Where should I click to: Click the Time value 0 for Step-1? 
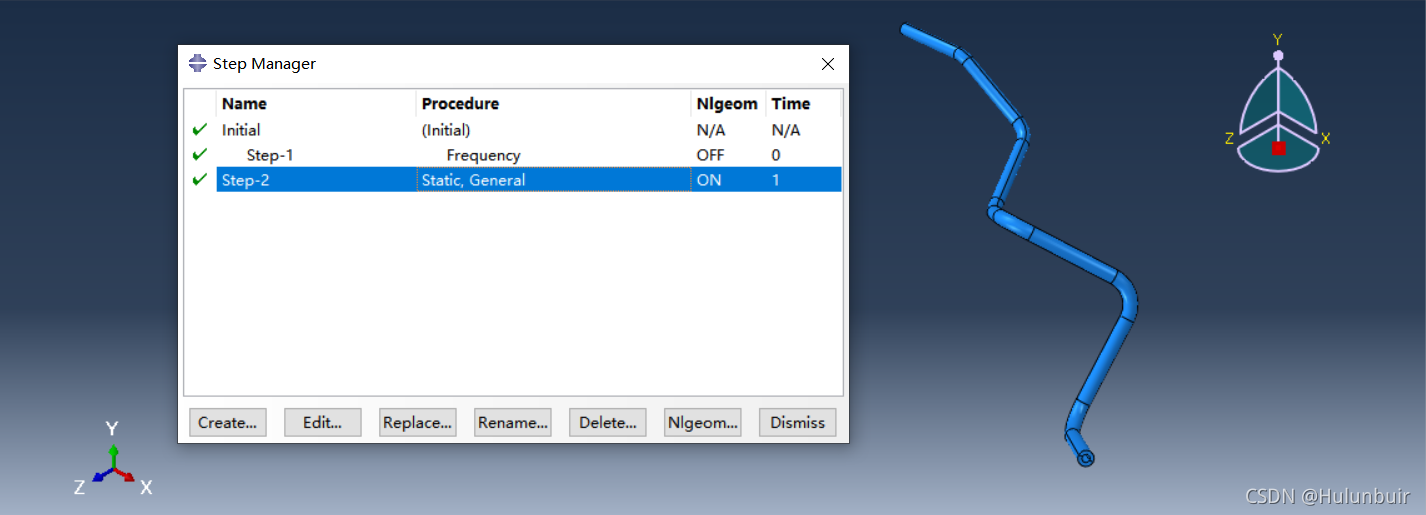click(x=776, y=155)
